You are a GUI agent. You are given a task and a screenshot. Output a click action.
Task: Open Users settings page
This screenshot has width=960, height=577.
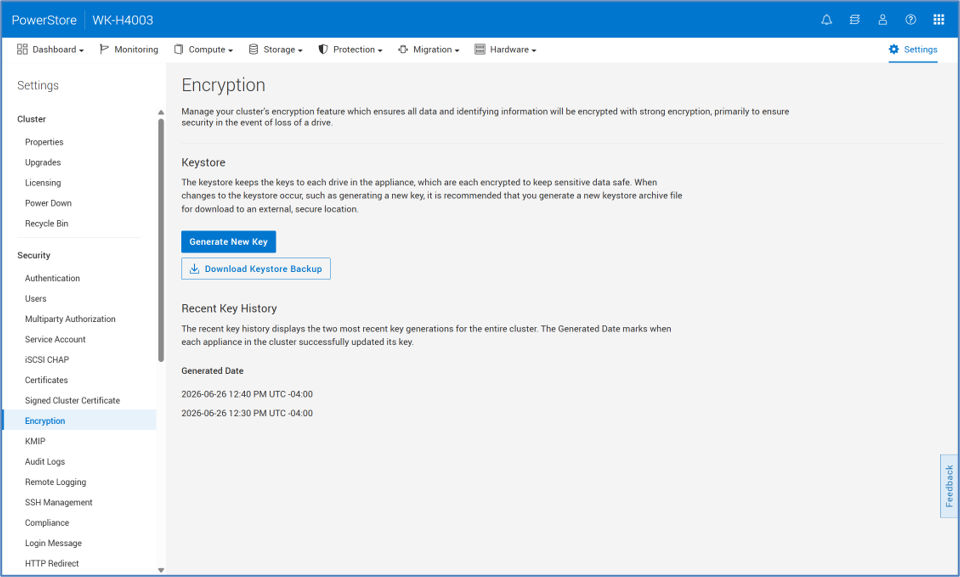36,298
